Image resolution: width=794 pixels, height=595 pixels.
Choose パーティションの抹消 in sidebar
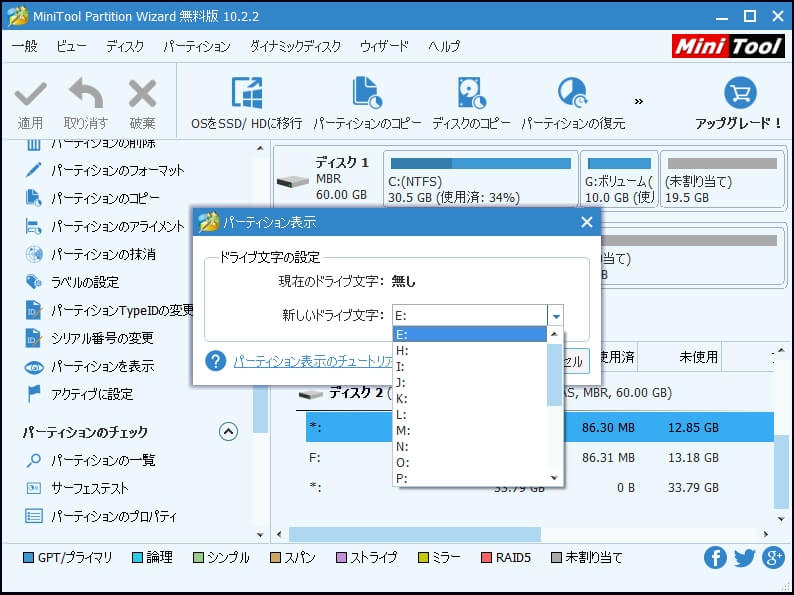[90, 254]
